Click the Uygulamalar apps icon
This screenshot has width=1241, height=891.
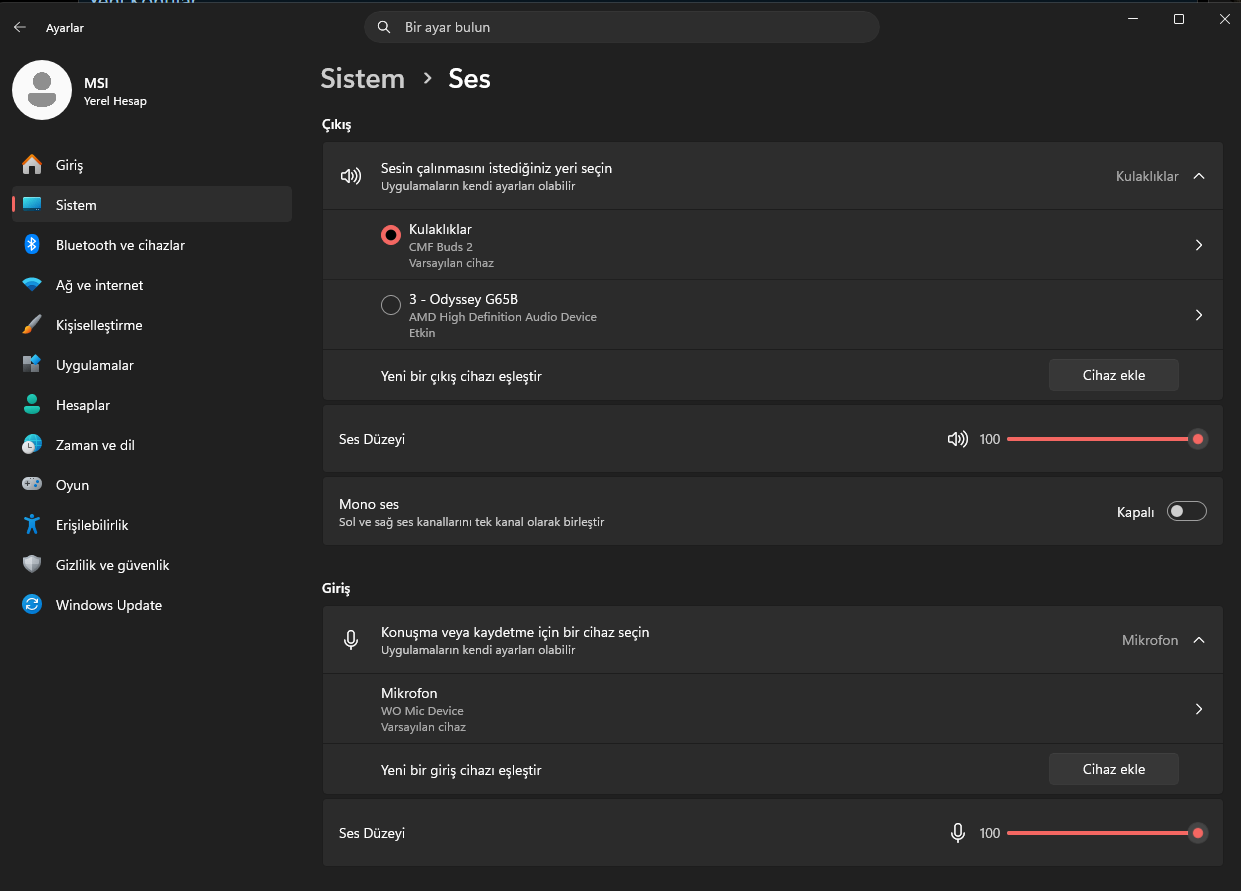[32, 365]
